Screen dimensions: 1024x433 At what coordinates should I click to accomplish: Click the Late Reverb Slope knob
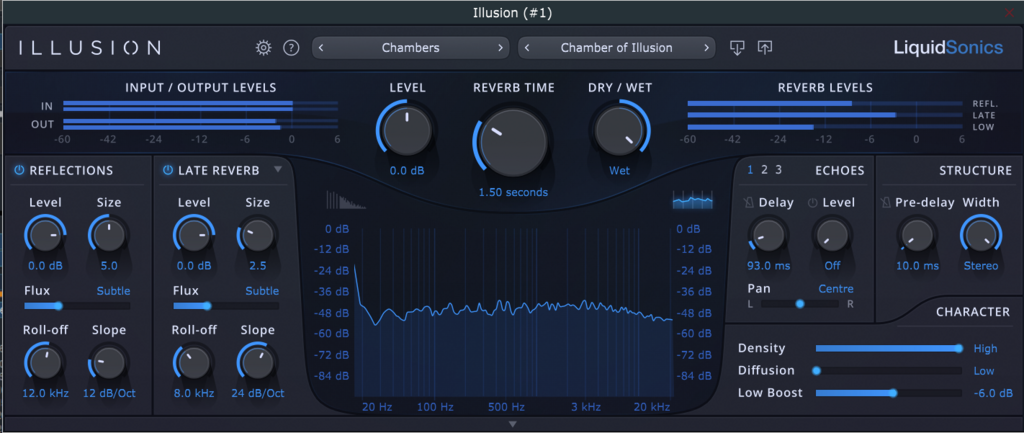pos(257,363)
